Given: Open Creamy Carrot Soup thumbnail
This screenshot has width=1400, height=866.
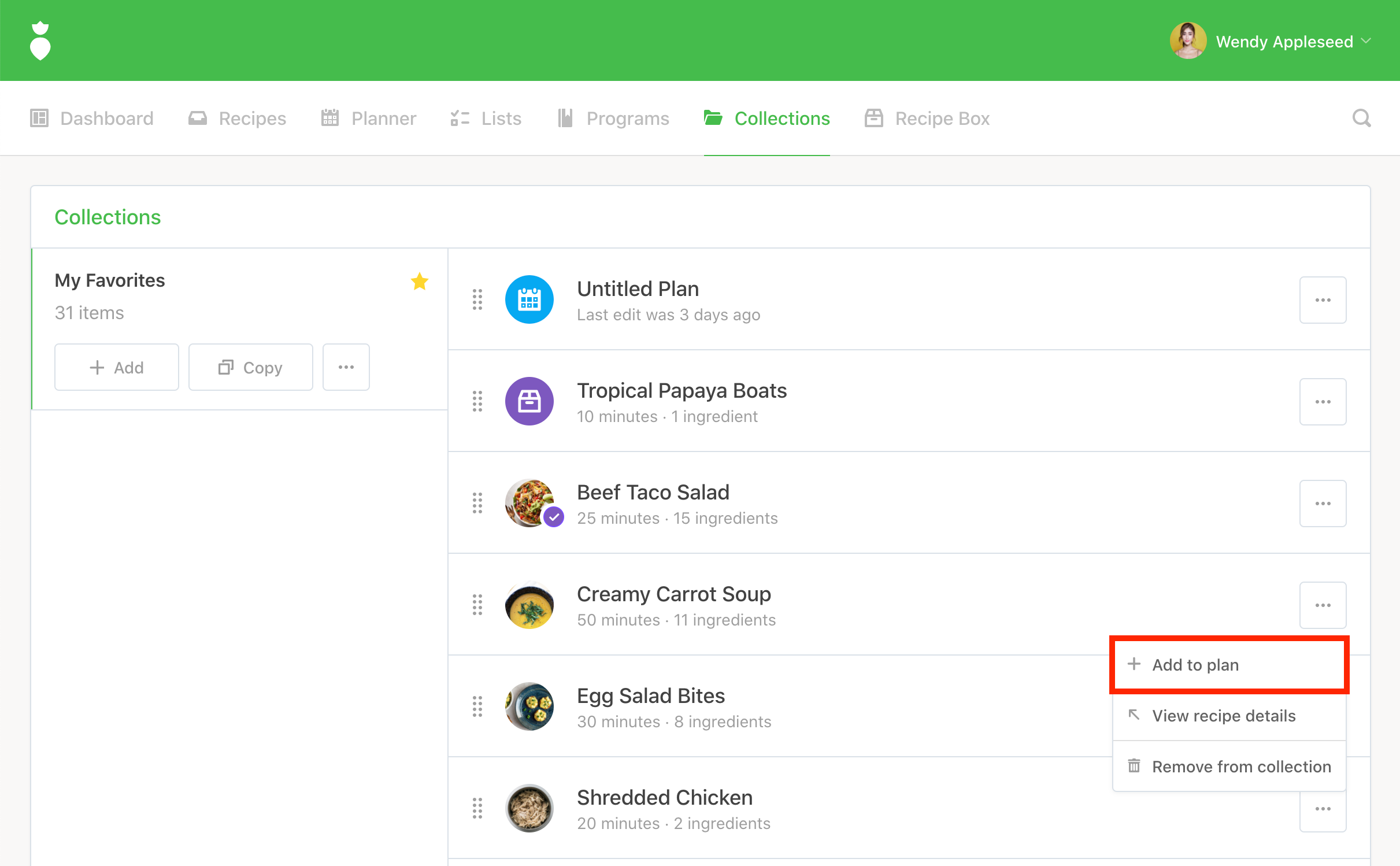Looking at the screenshot, I should coord(529,605).
